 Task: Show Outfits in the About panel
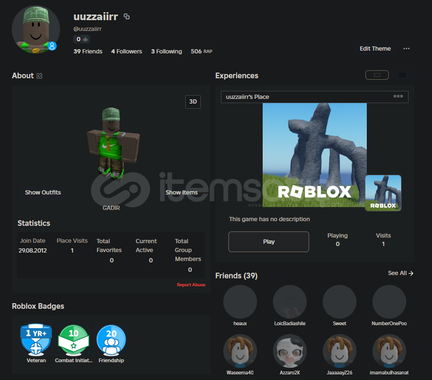[43, 192]
